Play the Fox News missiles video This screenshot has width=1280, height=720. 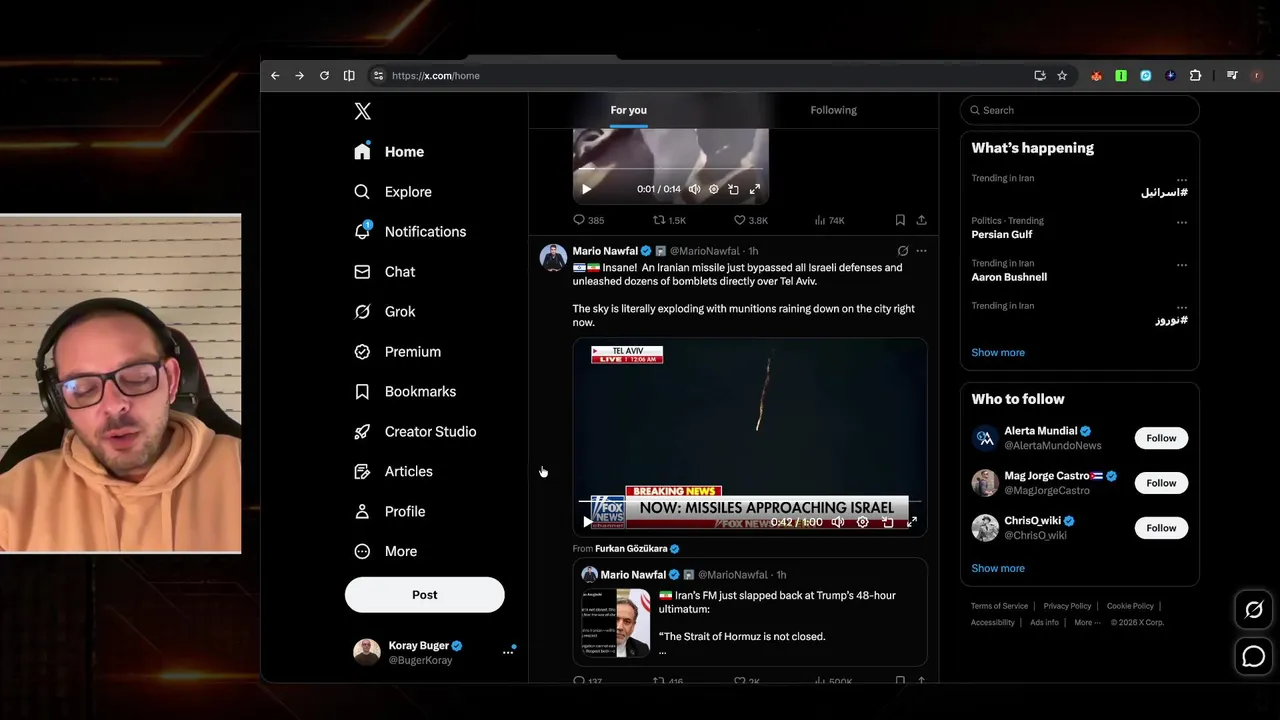587,522
